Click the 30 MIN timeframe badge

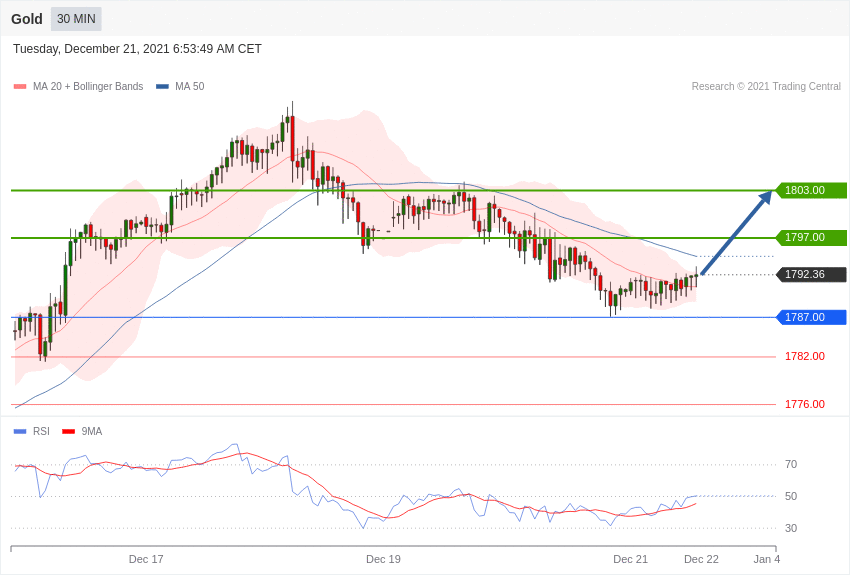pos(76,19)
